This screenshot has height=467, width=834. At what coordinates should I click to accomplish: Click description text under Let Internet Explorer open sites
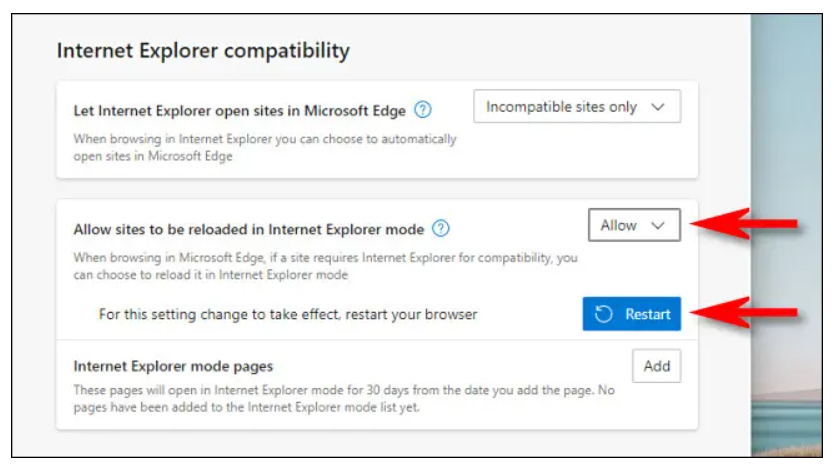point(265,148)
